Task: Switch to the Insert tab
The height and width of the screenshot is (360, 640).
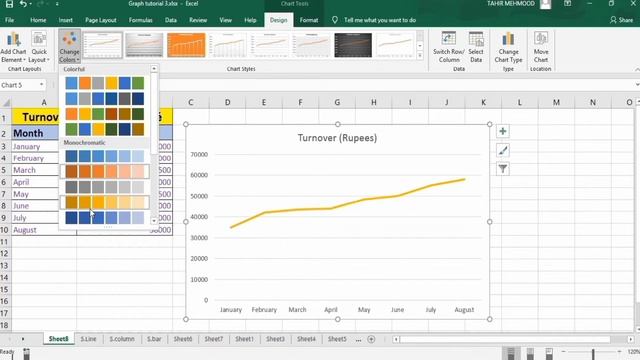Action: [x=65, y=20]
